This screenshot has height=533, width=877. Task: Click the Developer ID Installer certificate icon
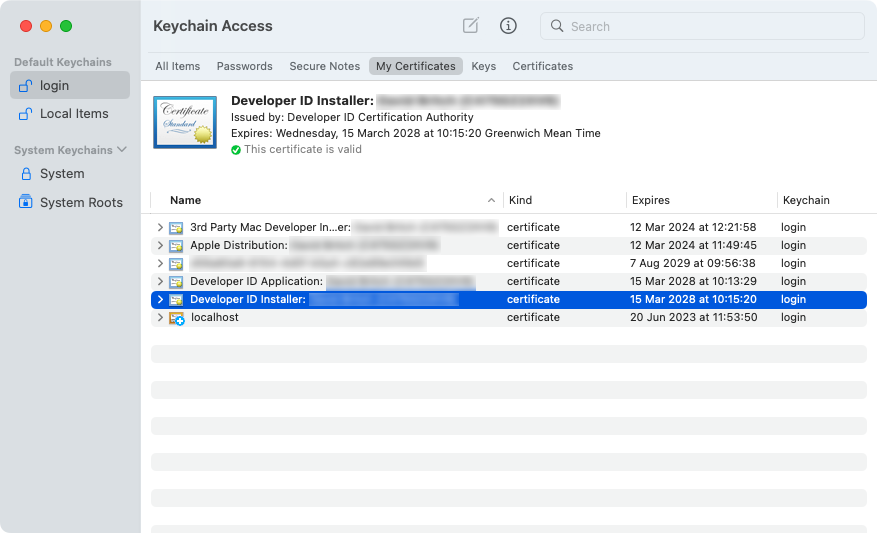point(176,300)
